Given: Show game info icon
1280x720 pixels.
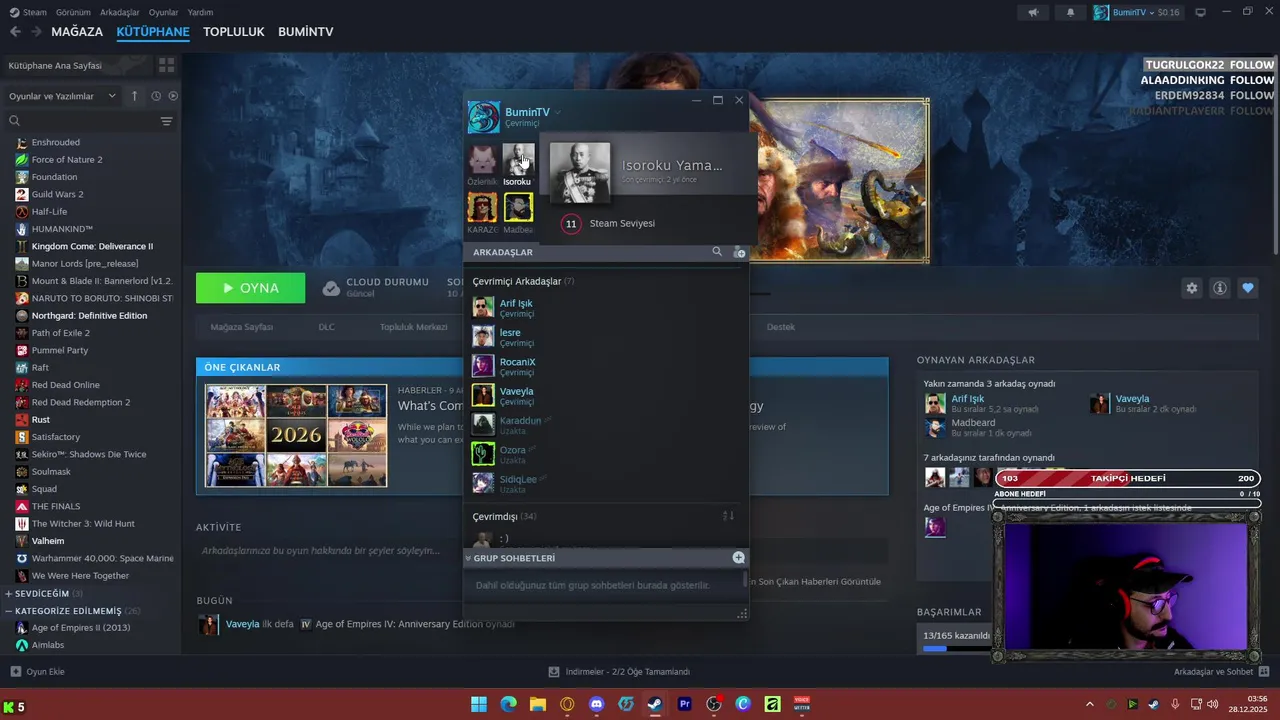Looking at the screenshot, I should (1220, 288).
